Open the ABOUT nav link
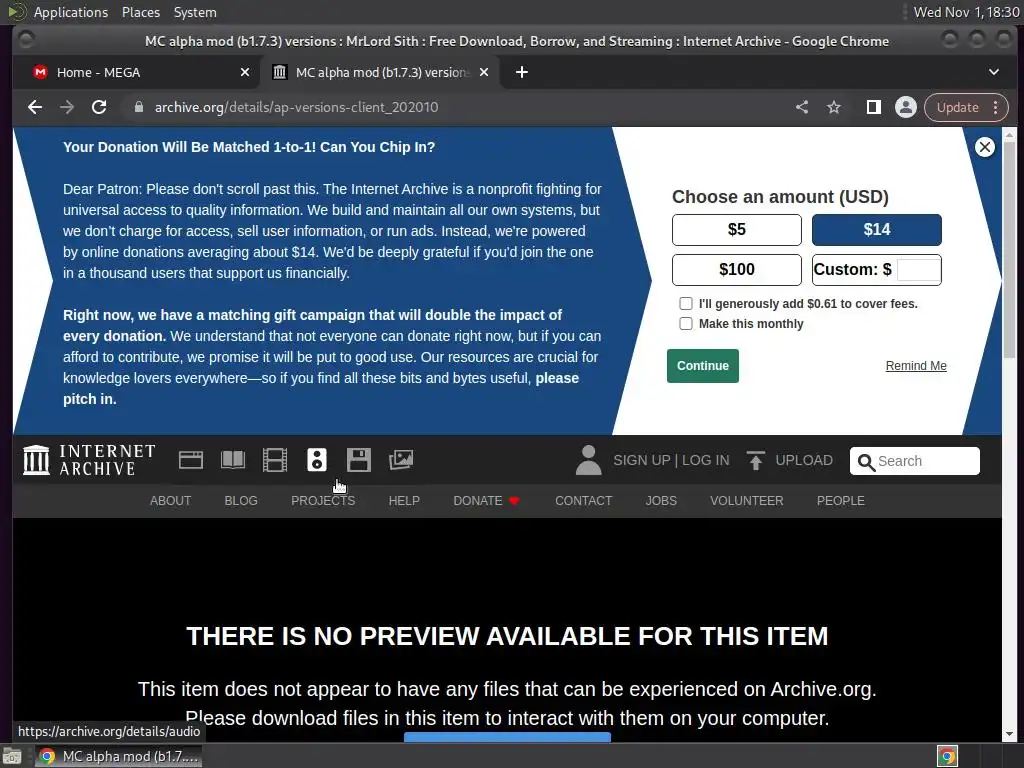The width and height of the screenshot is (1024, 768). point(170,501)
